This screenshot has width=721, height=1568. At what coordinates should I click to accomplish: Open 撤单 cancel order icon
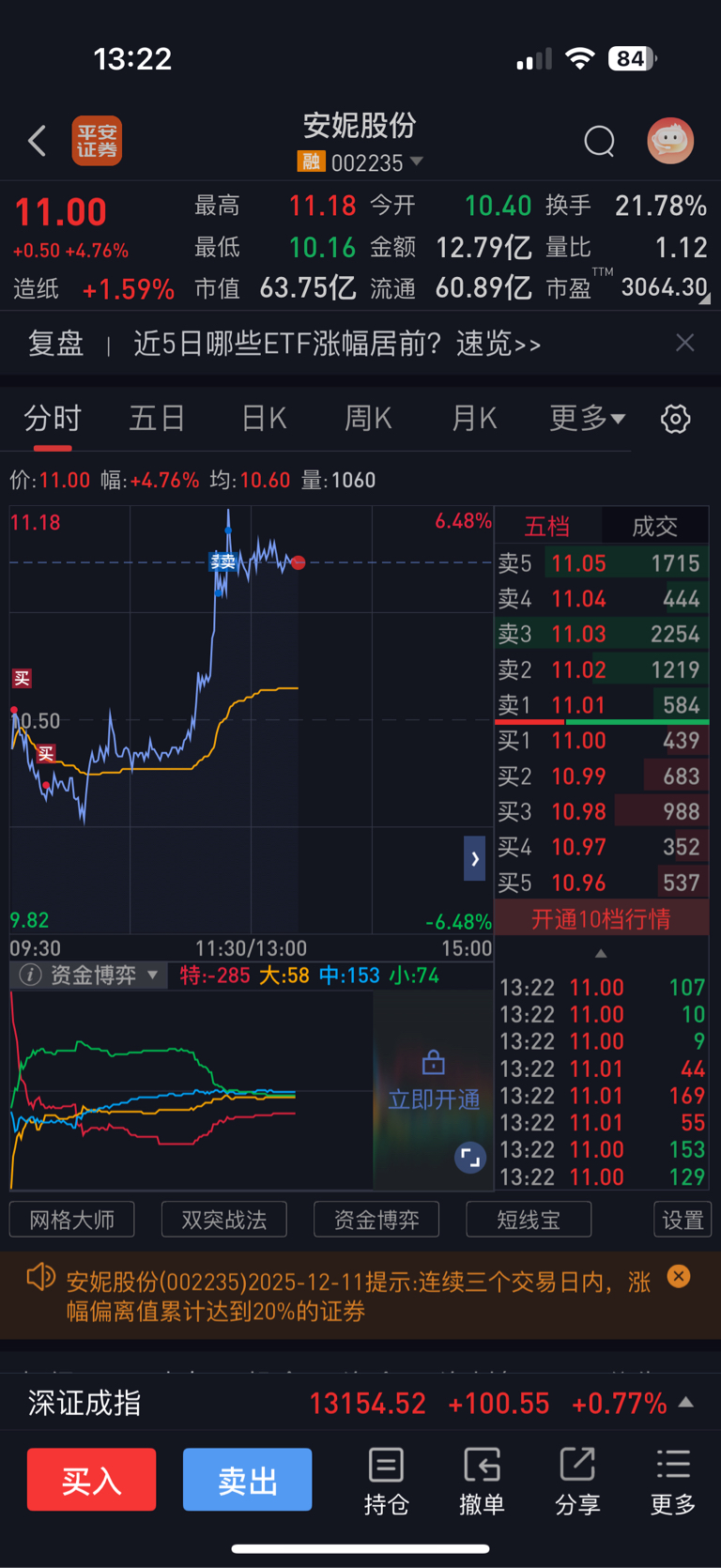pyautogui.click(x=482, y=1482)
